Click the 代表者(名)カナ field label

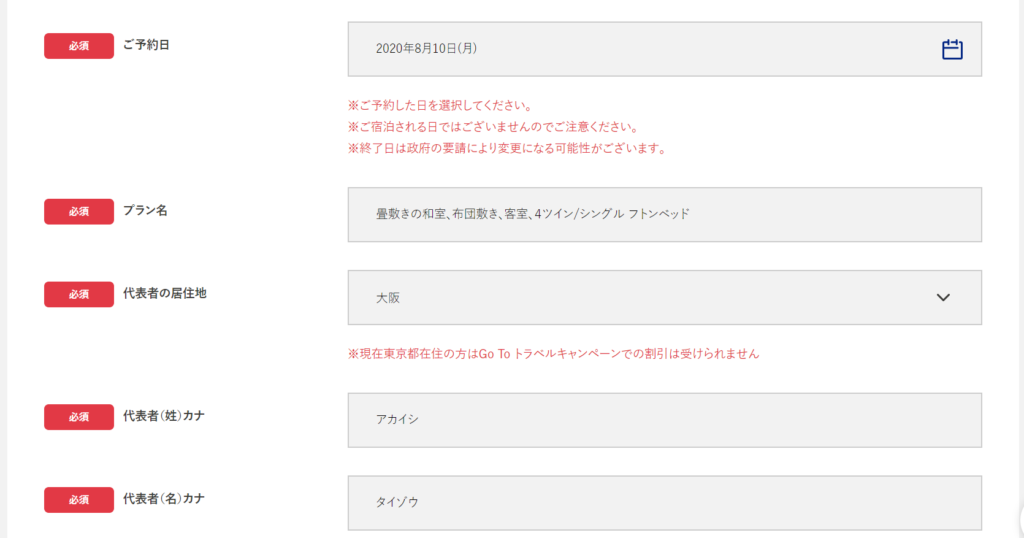pyautogui.click(x=164, y=498)
